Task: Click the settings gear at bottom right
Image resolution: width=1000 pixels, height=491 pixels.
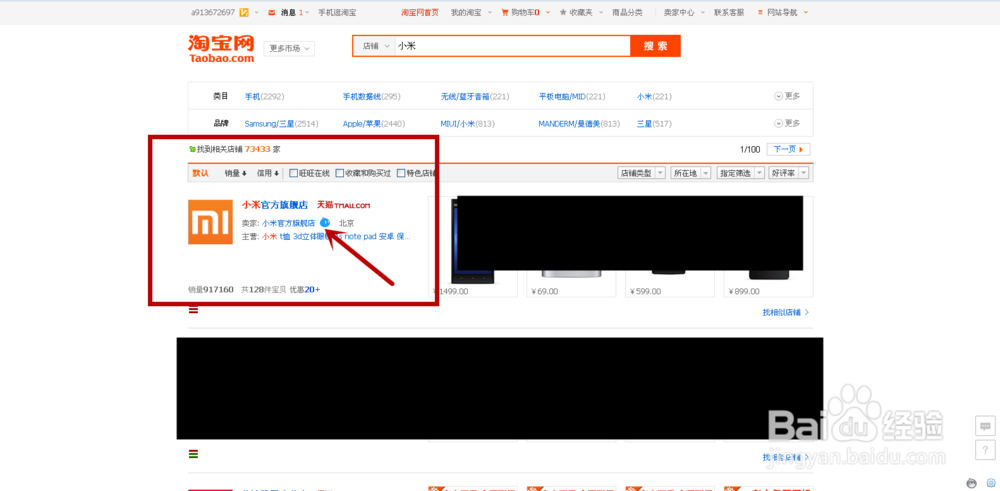Action: (x=991, y=483)
